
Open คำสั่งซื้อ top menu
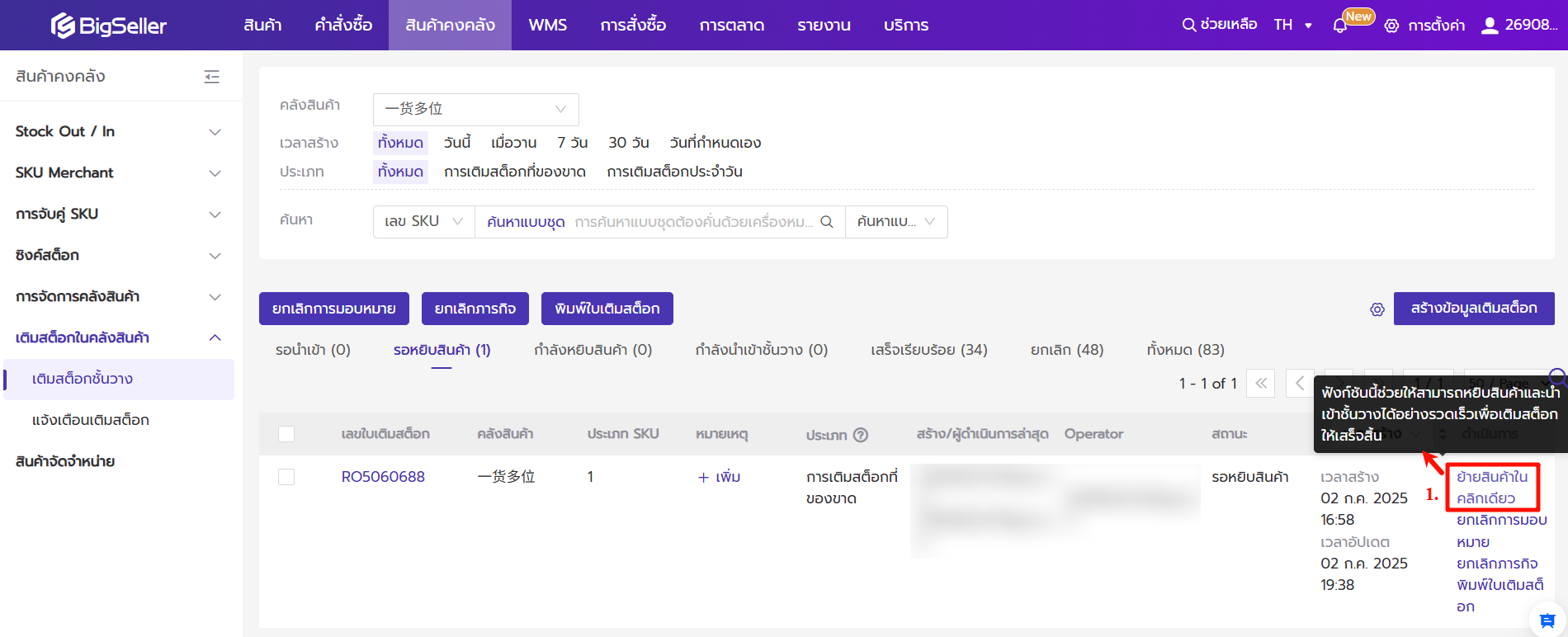pyautogui.click(x=343, y=26)
